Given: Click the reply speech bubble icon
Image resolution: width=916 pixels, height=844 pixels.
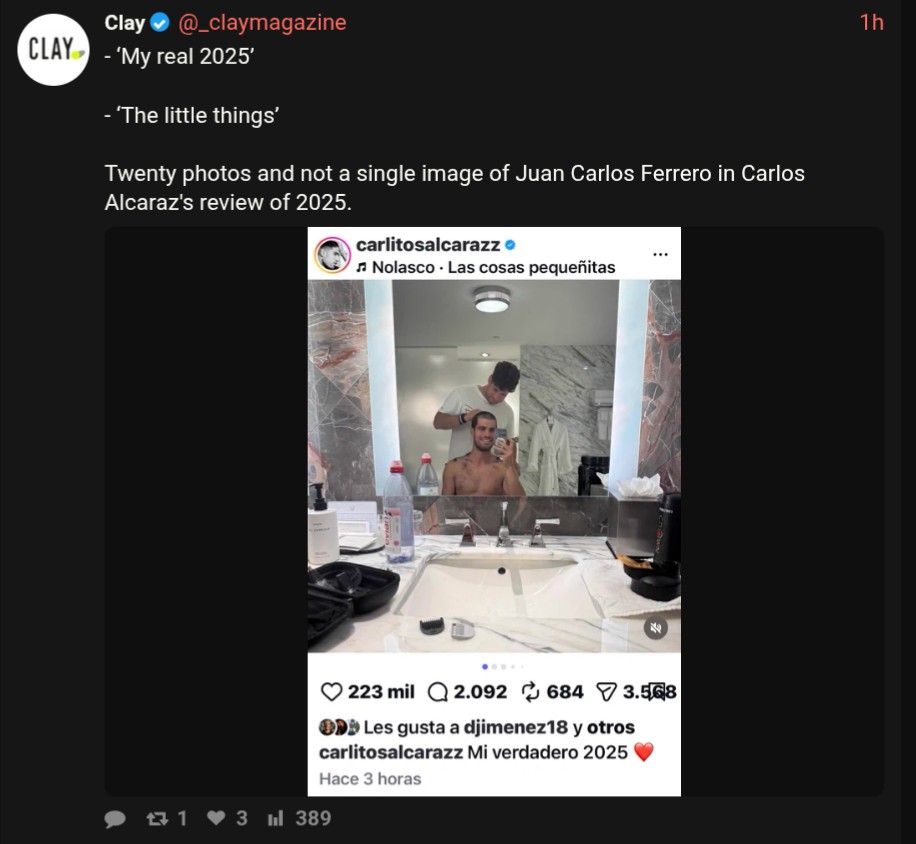Looking at the screenshot, I should click(114, 819).
